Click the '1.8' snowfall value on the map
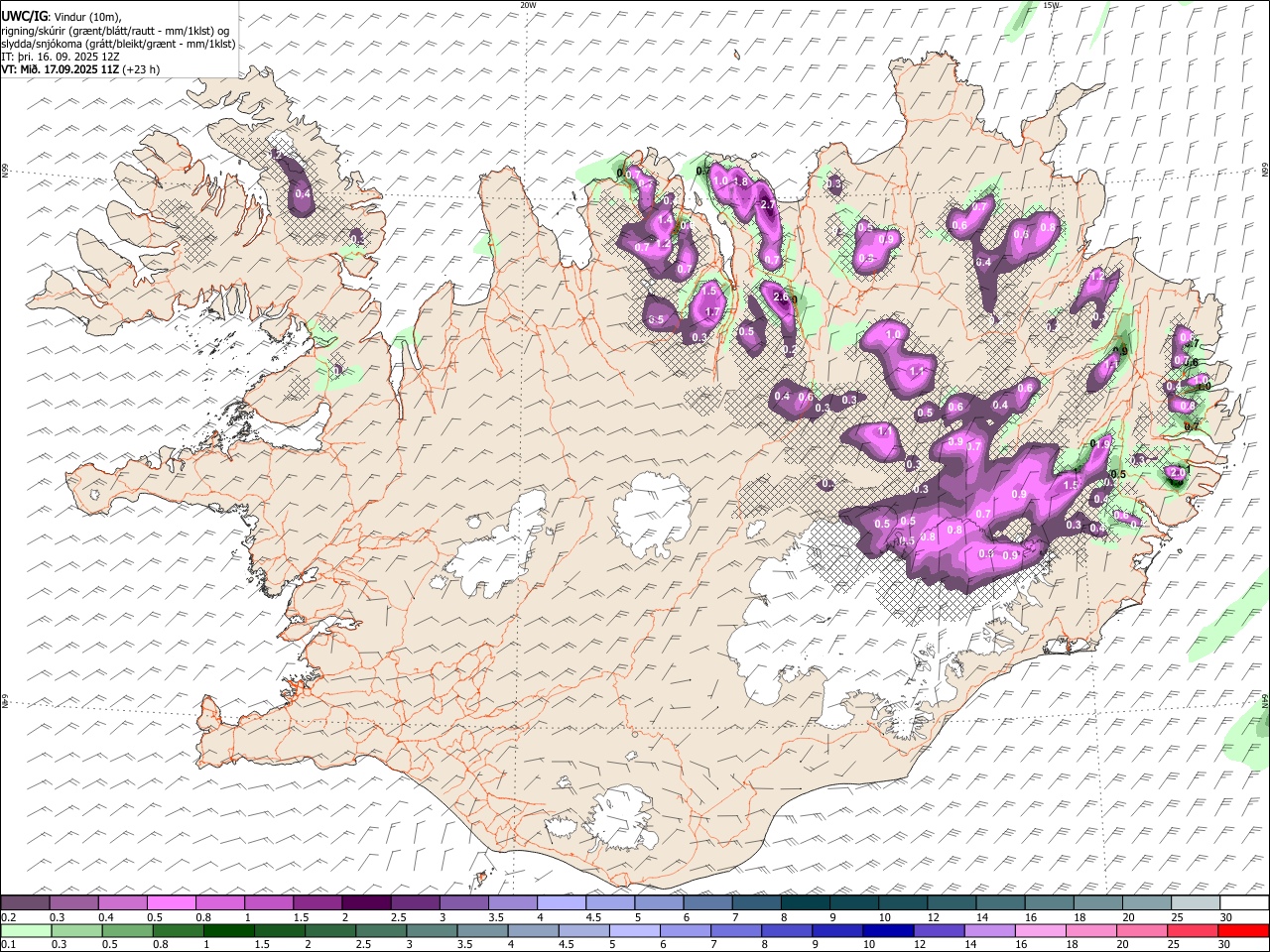 tap(739, 182)
